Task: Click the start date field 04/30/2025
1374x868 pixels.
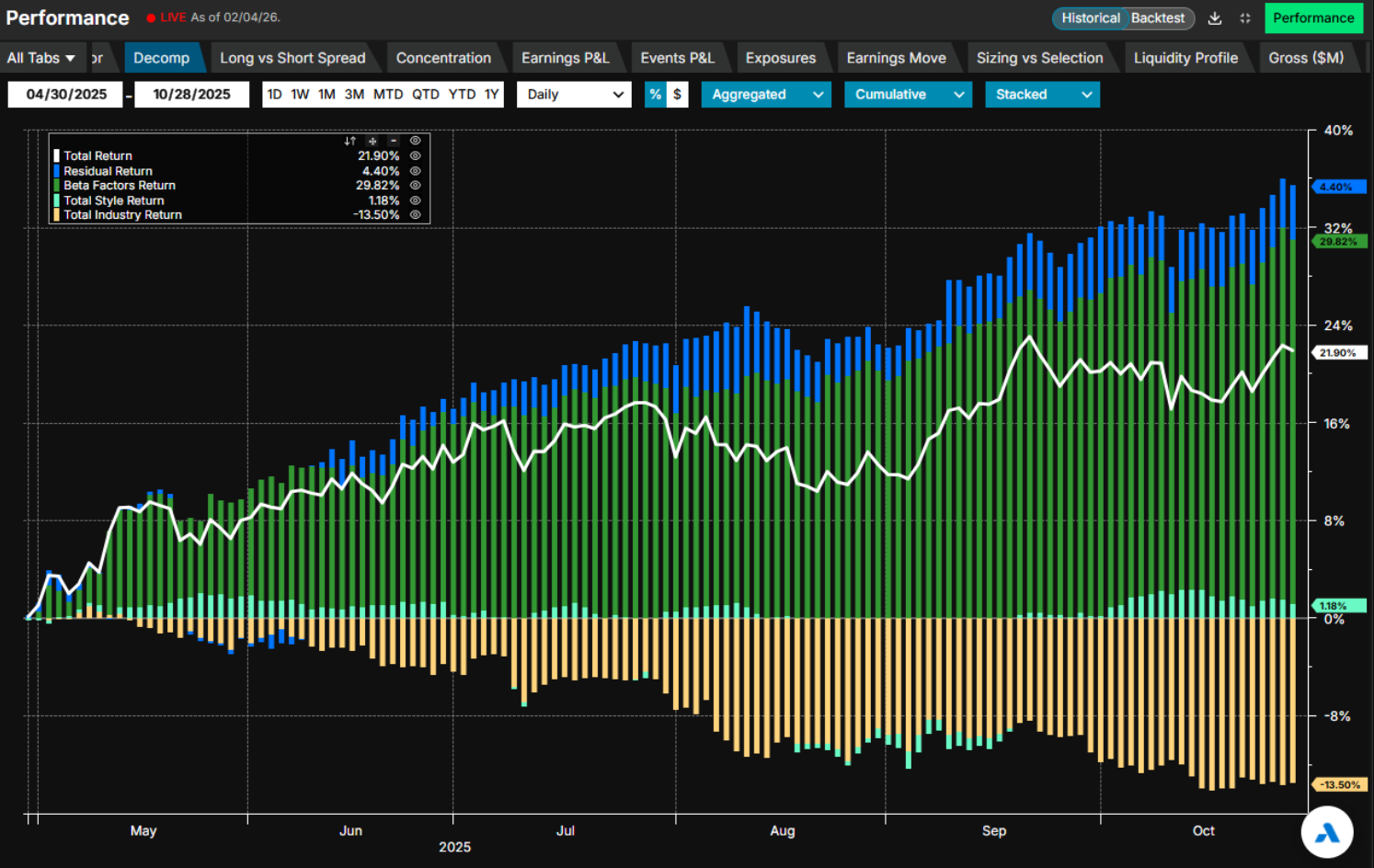Action: pos(65,95)
